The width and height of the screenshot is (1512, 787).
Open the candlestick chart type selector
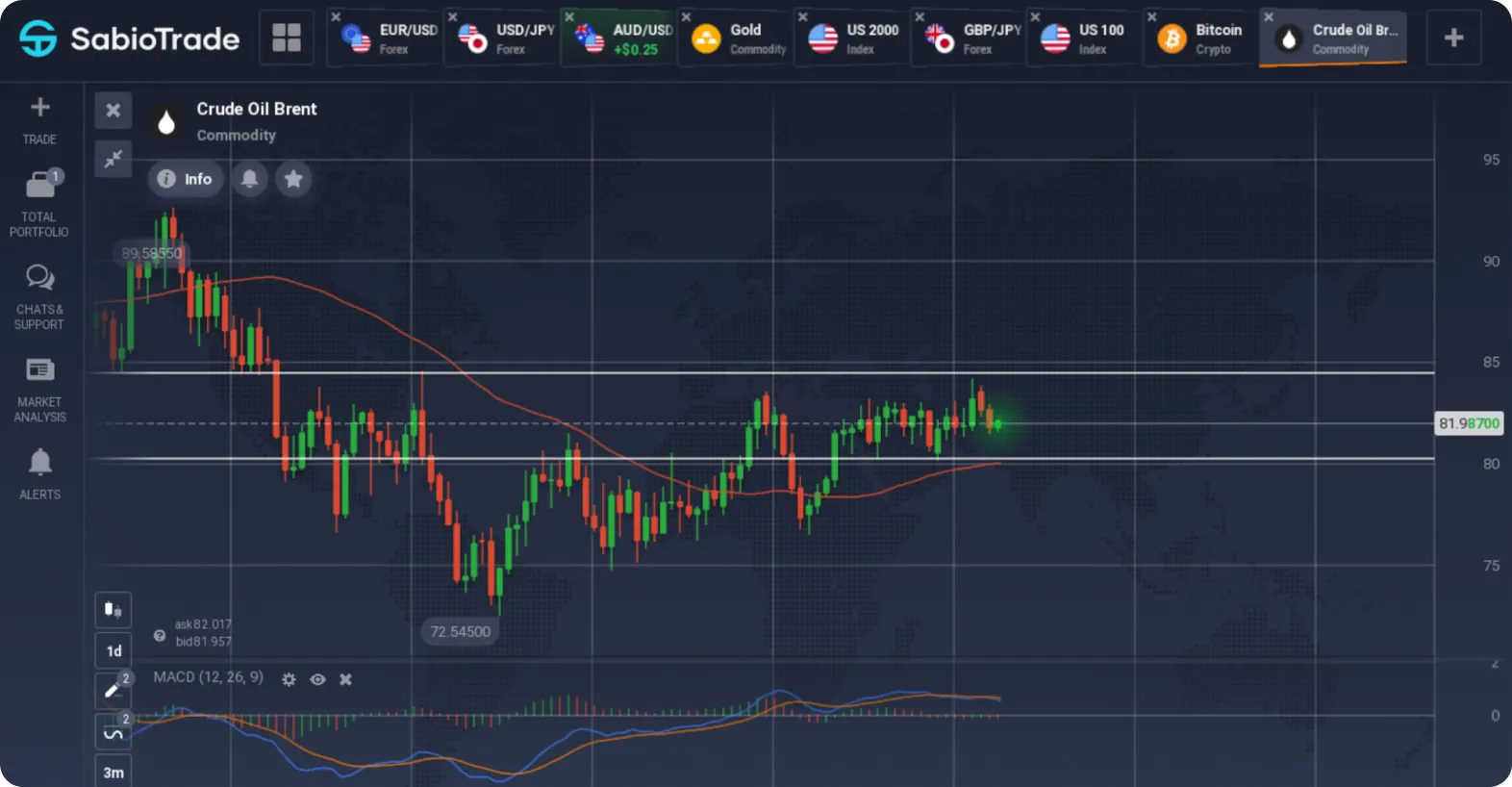113,610
